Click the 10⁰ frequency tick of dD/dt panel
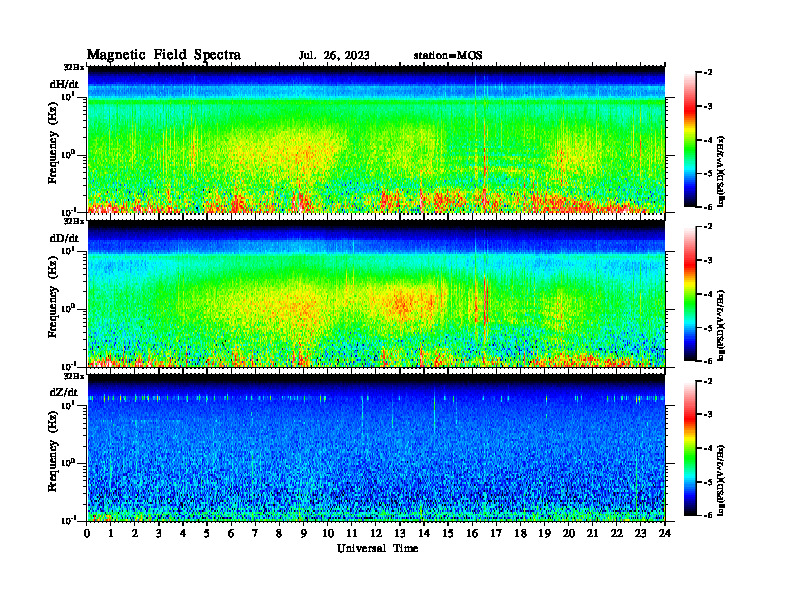This screenshot has width=792, height=612. [68, 308]
